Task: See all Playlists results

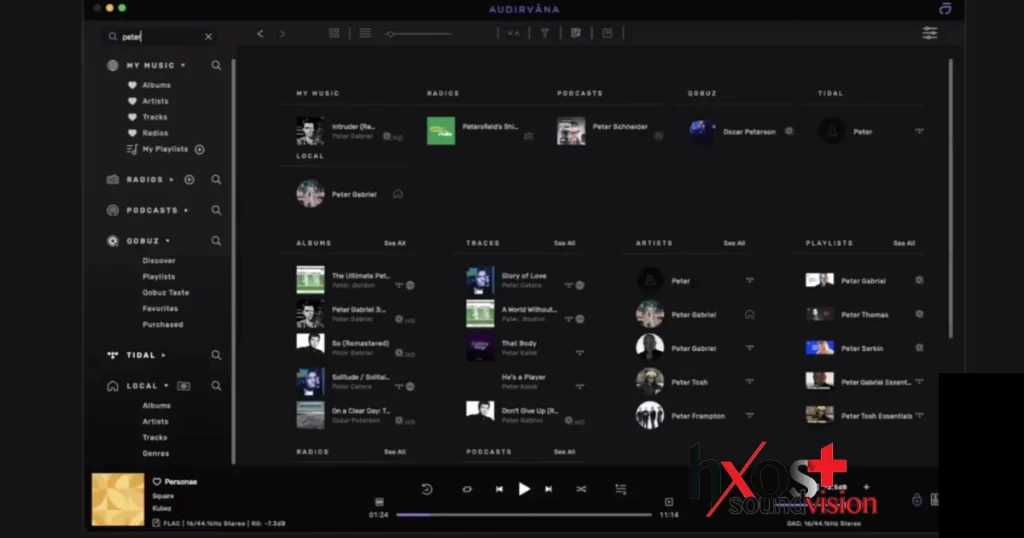Action: tap(904, 243)
